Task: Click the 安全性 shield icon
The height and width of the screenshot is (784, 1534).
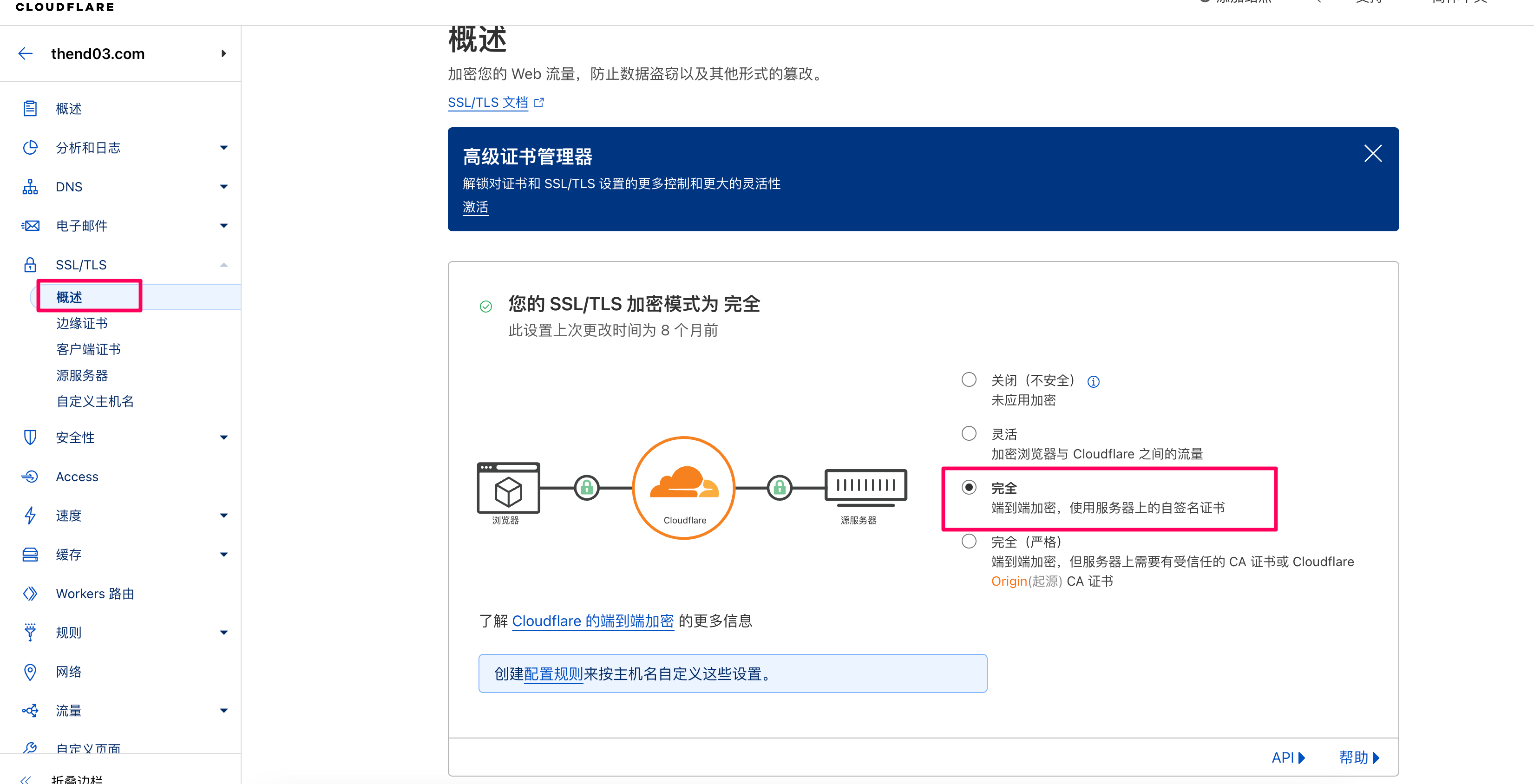Action: tap(30, 438)
